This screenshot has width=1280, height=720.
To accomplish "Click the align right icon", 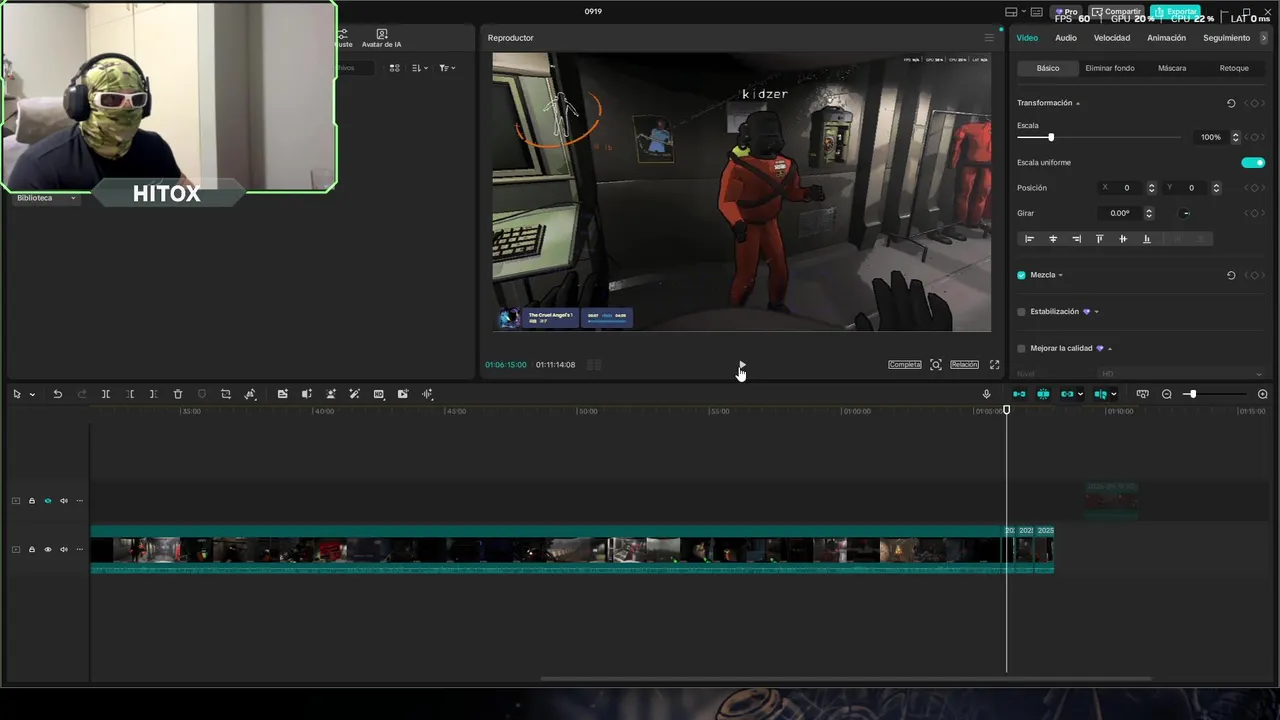I will coord(1076,239).
